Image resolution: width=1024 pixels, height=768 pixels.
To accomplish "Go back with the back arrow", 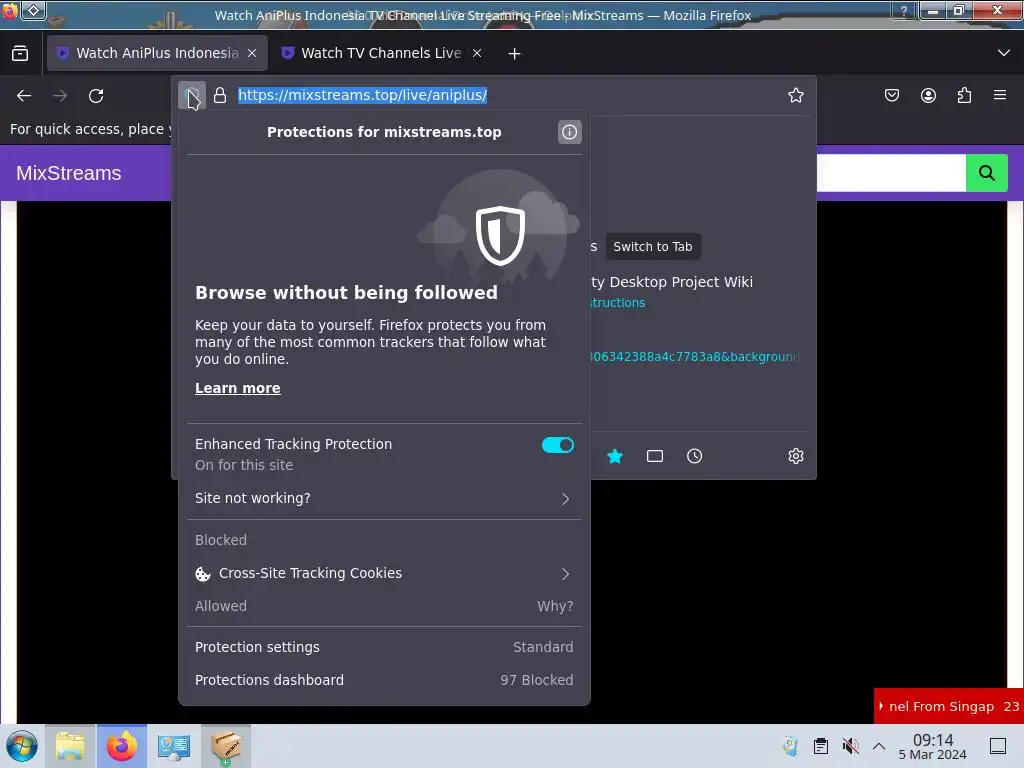I will (24, 96).
